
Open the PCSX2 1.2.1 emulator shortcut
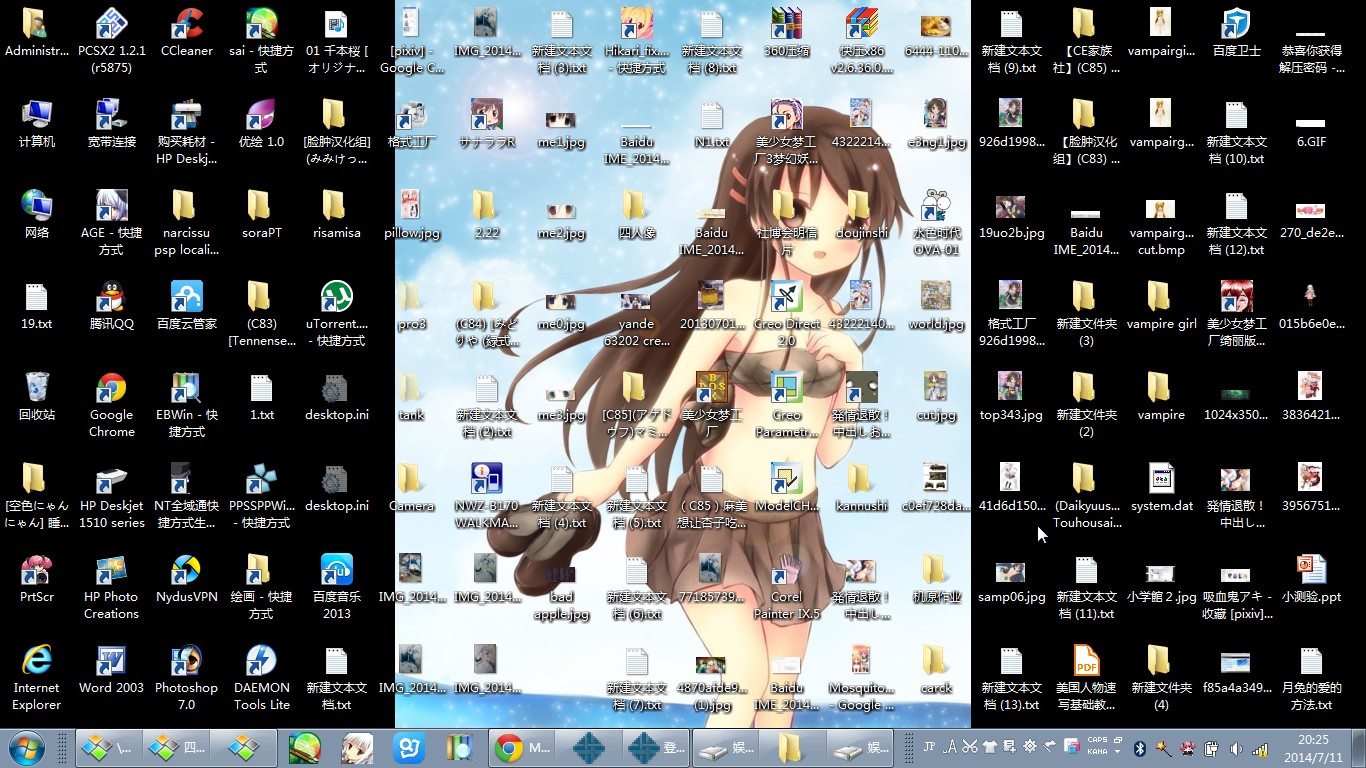pyautogui.click(x=111, y=22)
